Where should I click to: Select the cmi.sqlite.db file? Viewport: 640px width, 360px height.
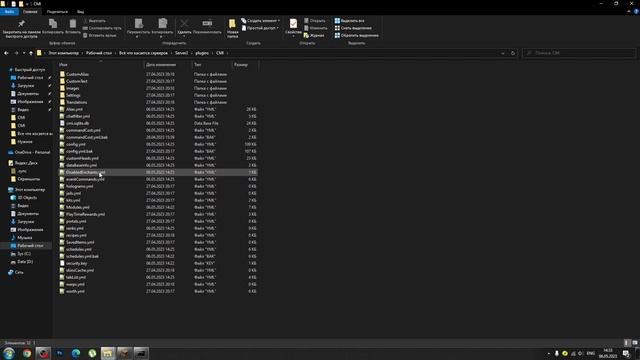(x=77, y=123)
